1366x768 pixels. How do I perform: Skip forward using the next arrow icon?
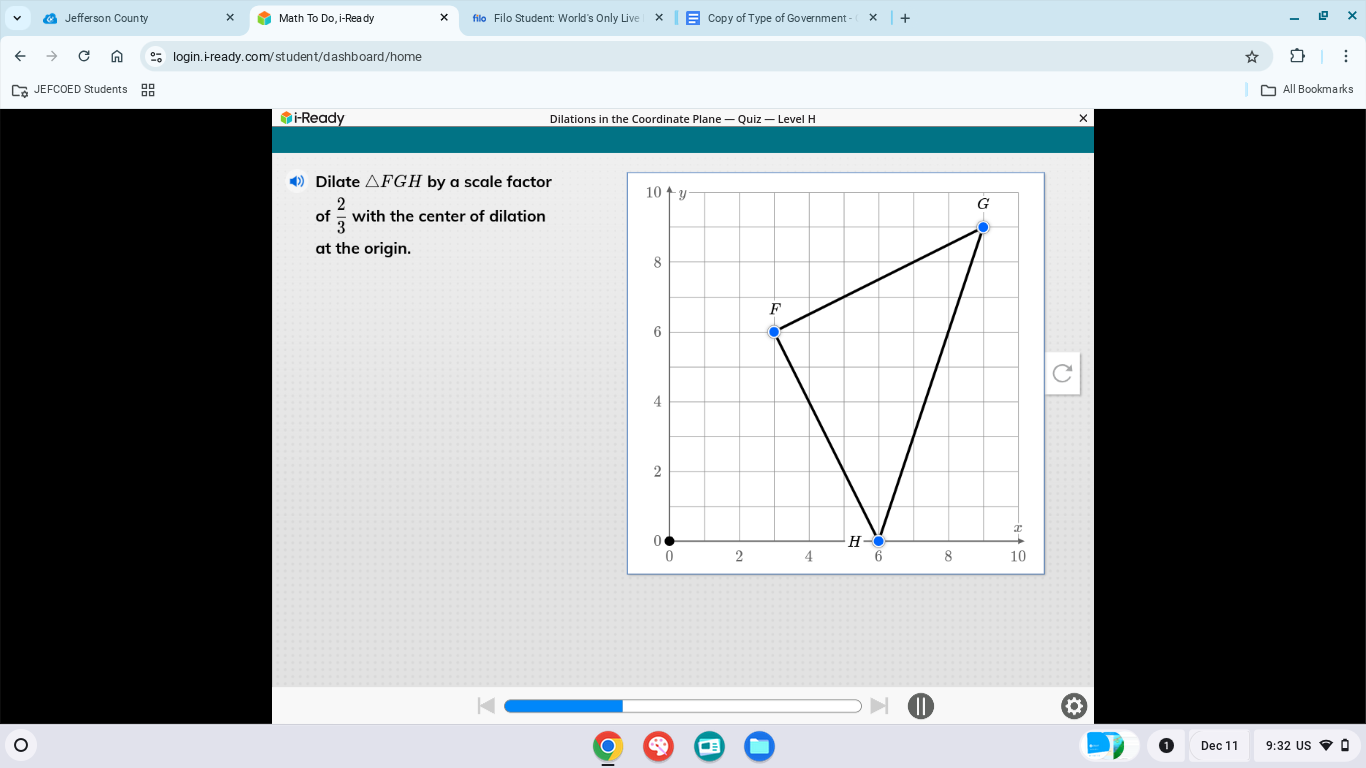pos(880,705)
